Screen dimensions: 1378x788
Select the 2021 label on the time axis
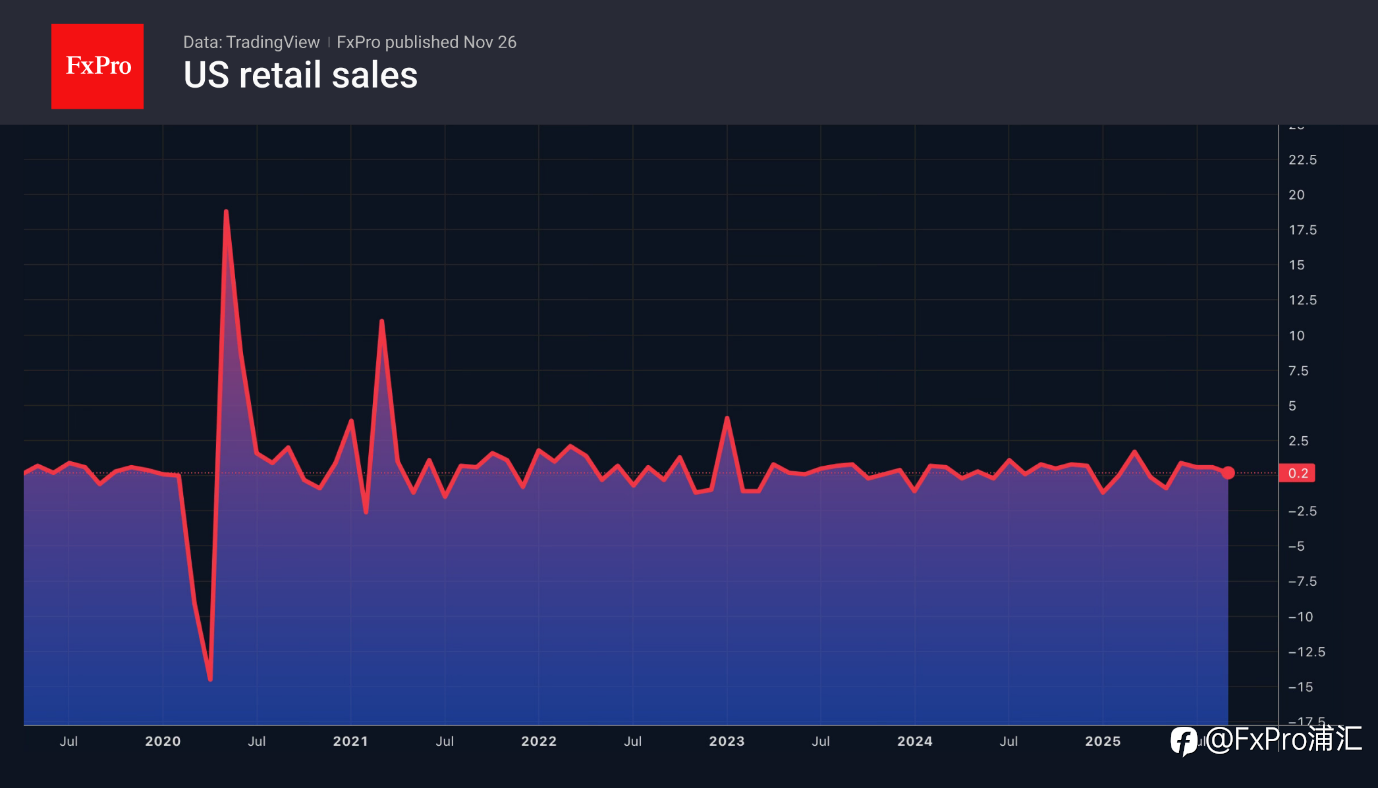click(351, 741)
